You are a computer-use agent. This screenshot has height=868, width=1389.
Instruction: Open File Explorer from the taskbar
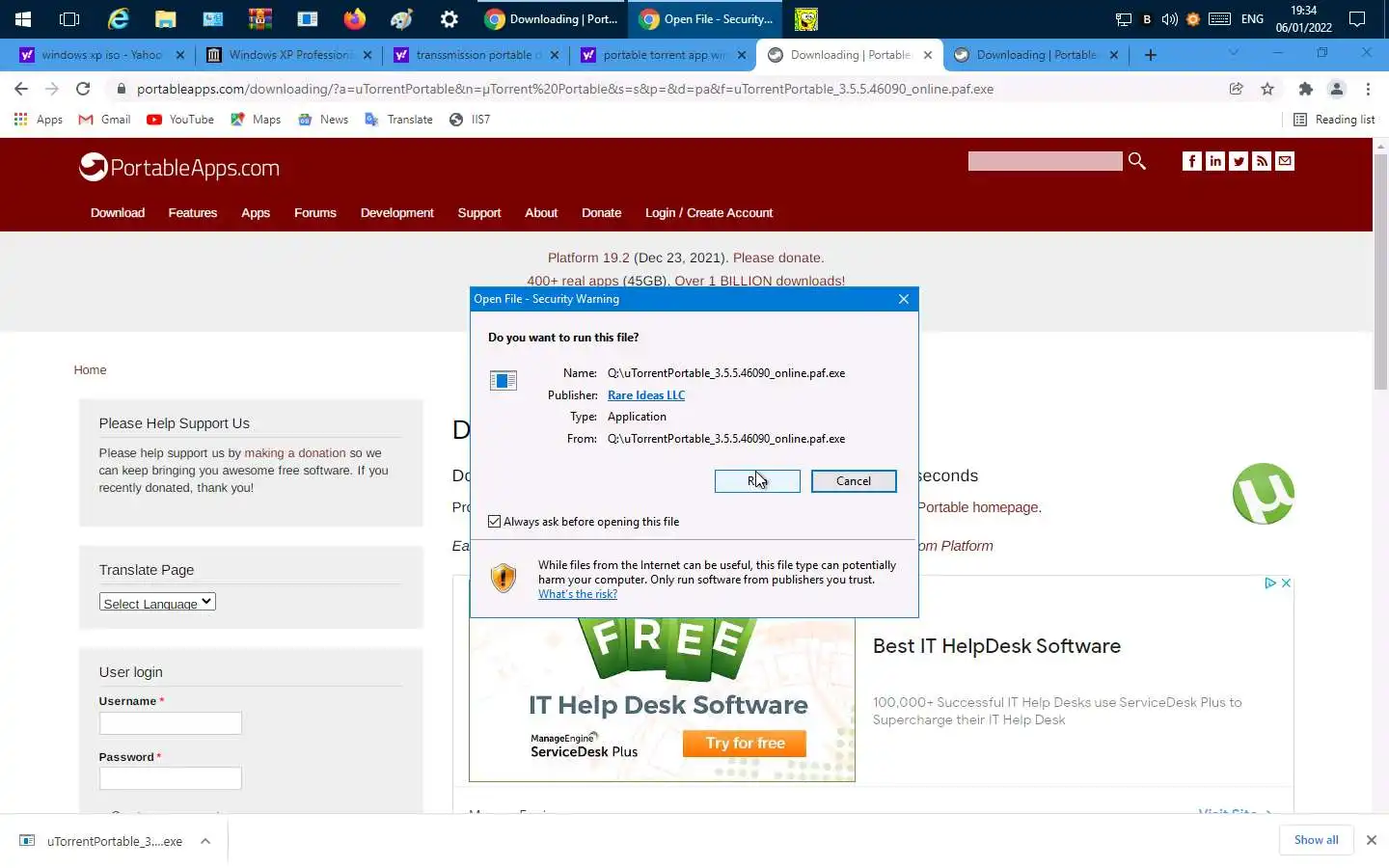pos(165,18)
